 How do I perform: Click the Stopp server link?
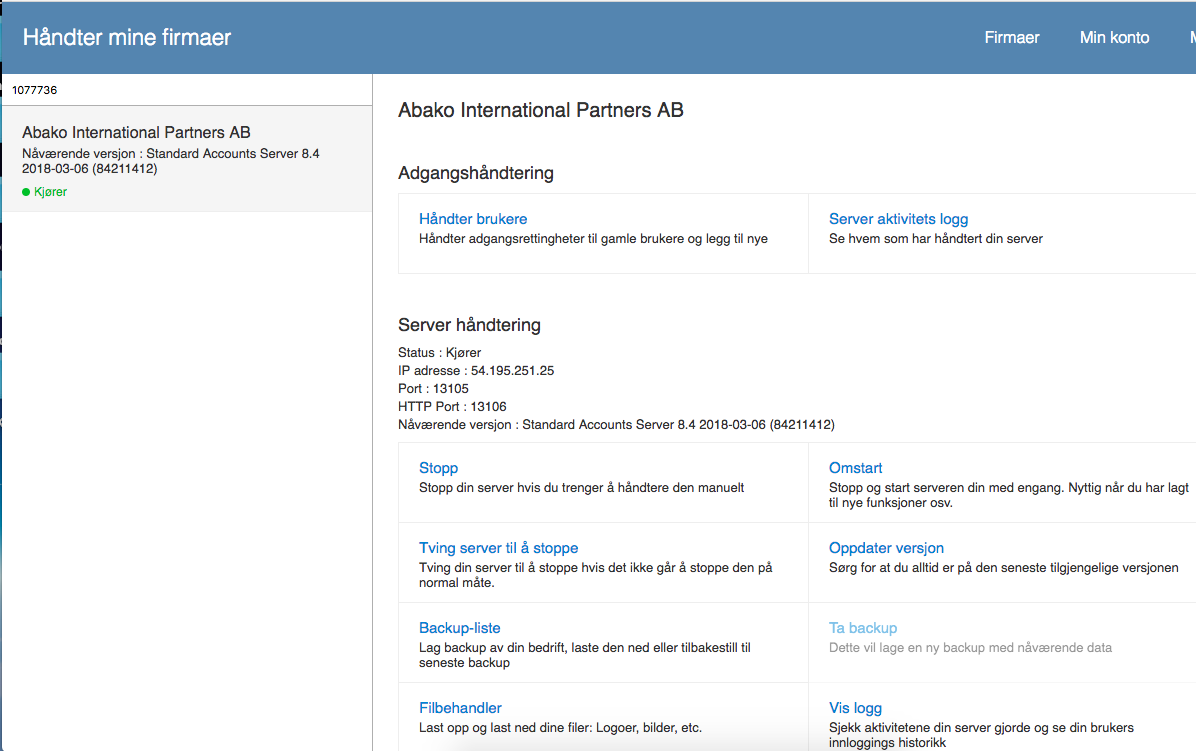coord(439,468)
